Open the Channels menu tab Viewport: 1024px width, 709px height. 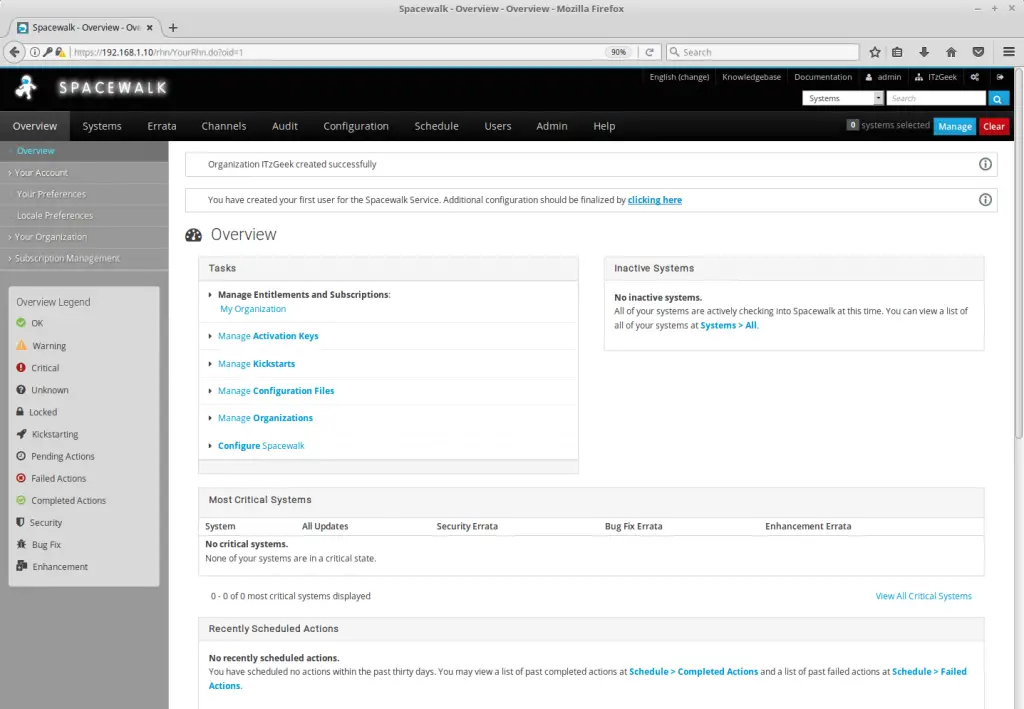coord(224,126)
